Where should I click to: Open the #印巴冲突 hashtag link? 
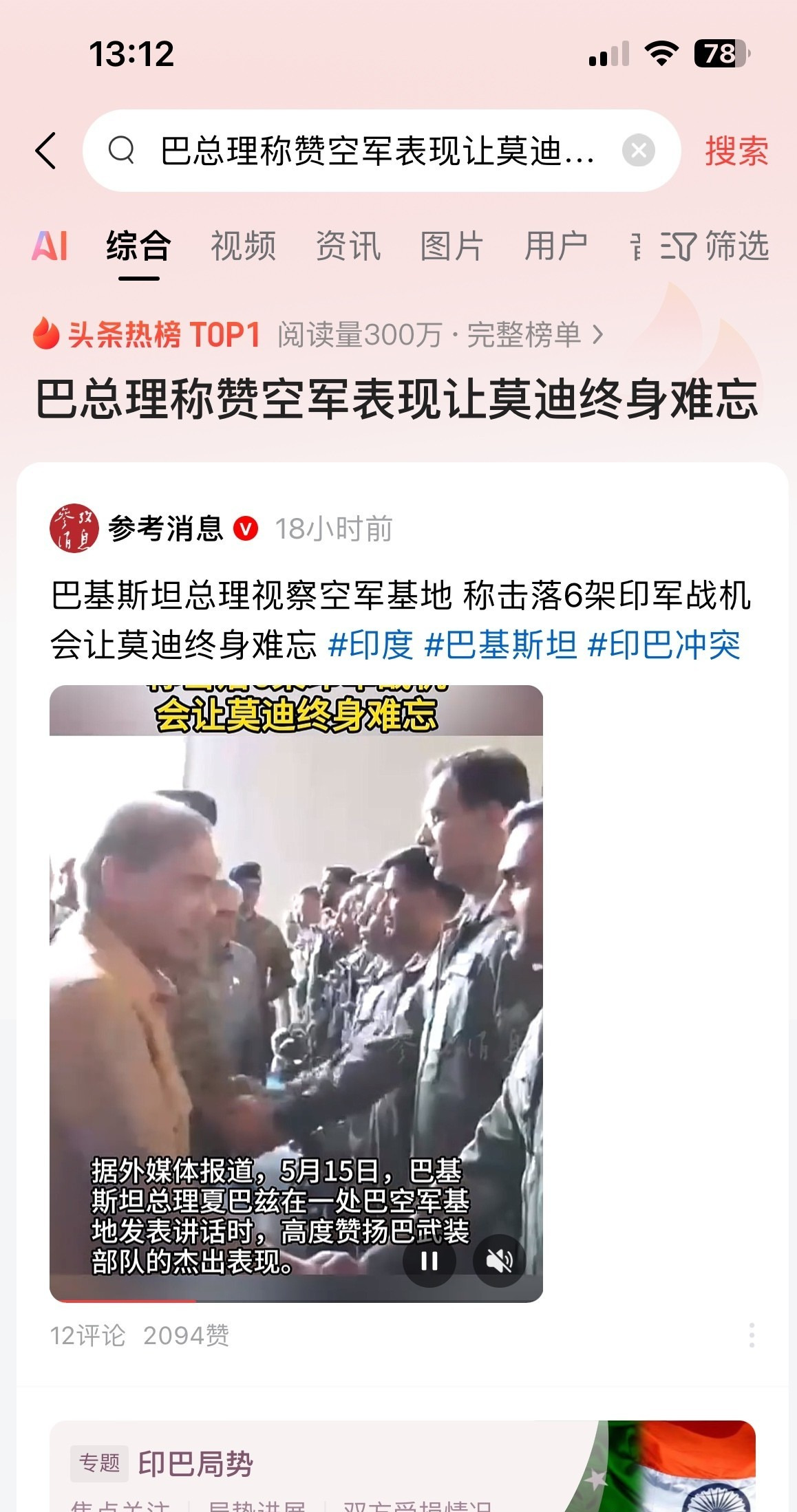click(x=664, y=645)
